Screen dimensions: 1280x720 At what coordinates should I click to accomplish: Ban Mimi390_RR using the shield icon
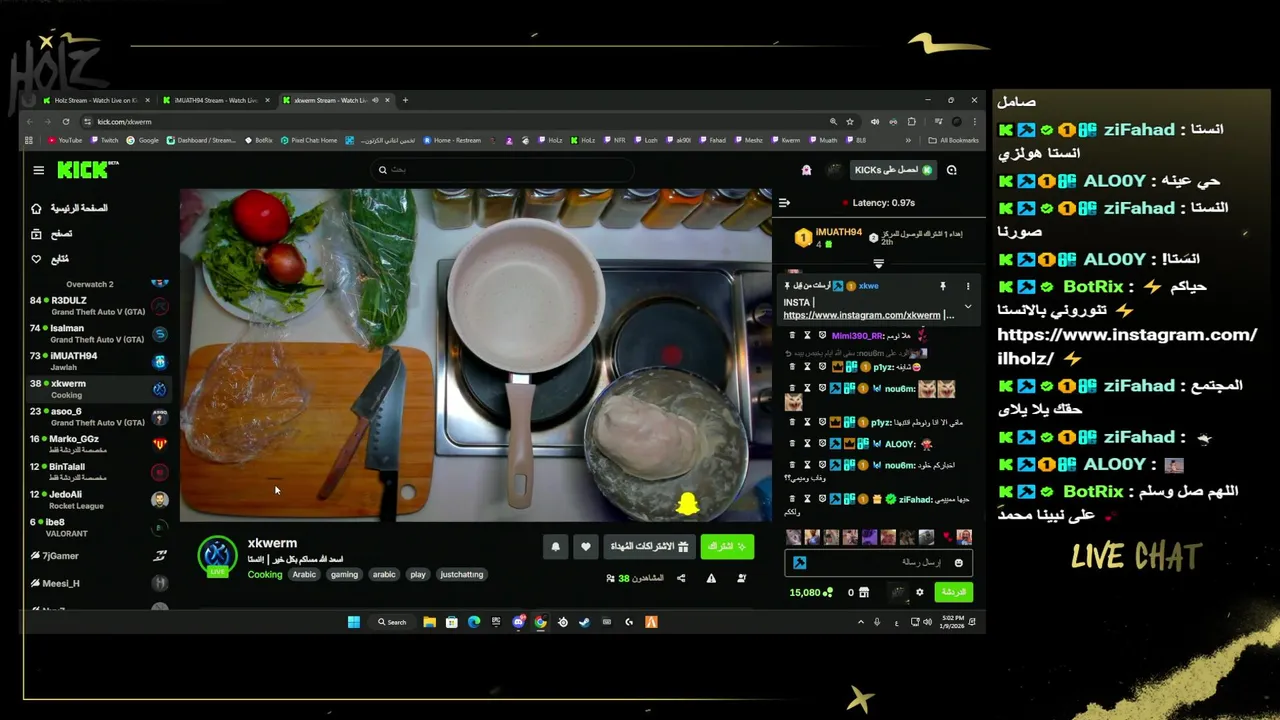click(822, 335)
